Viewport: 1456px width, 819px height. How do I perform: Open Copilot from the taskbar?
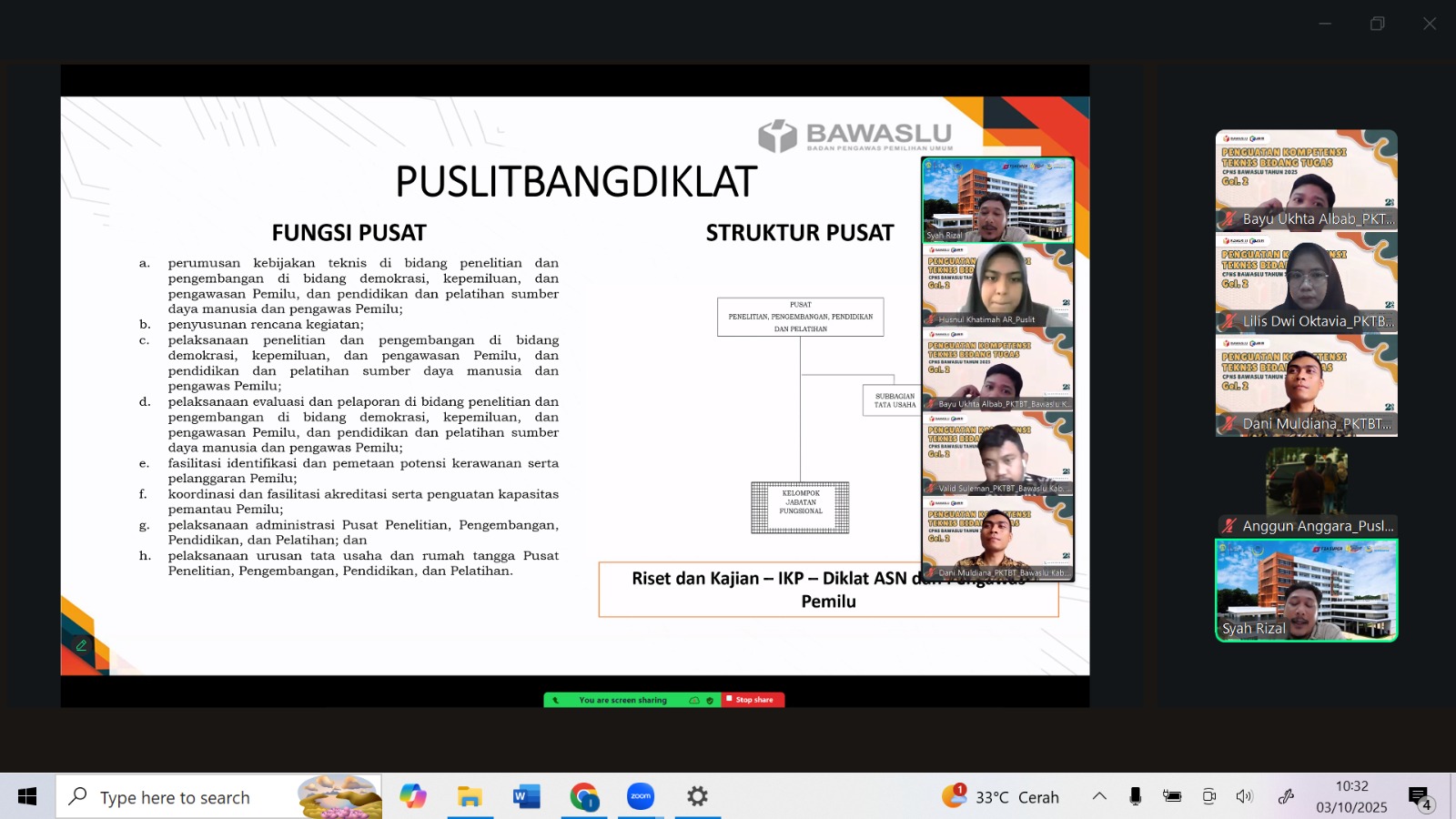tap(412, 797)
